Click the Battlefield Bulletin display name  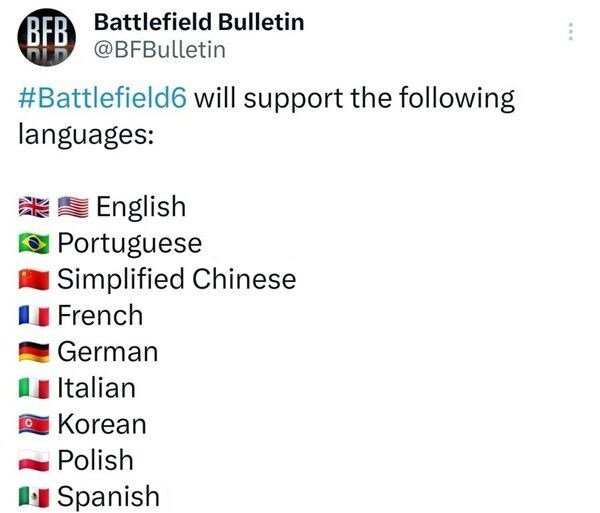[199, 22]
